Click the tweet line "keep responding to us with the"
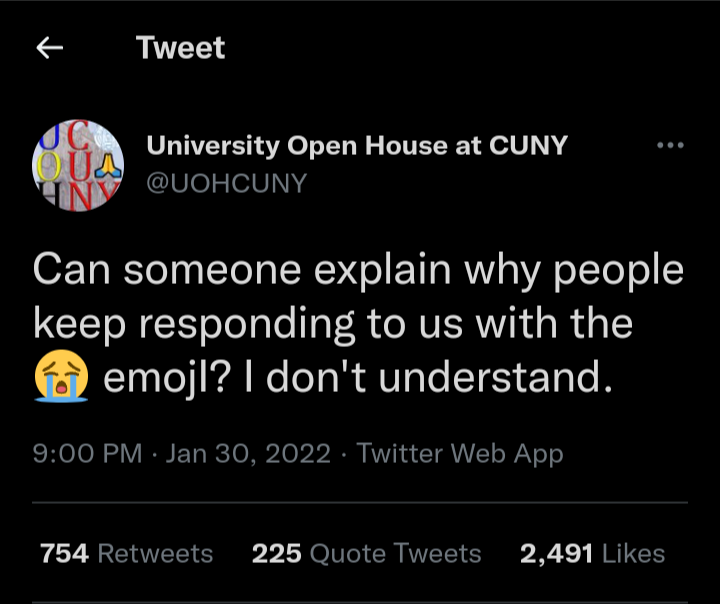The width and height of the screenshot is (720, 604). [x=332, y=325]
